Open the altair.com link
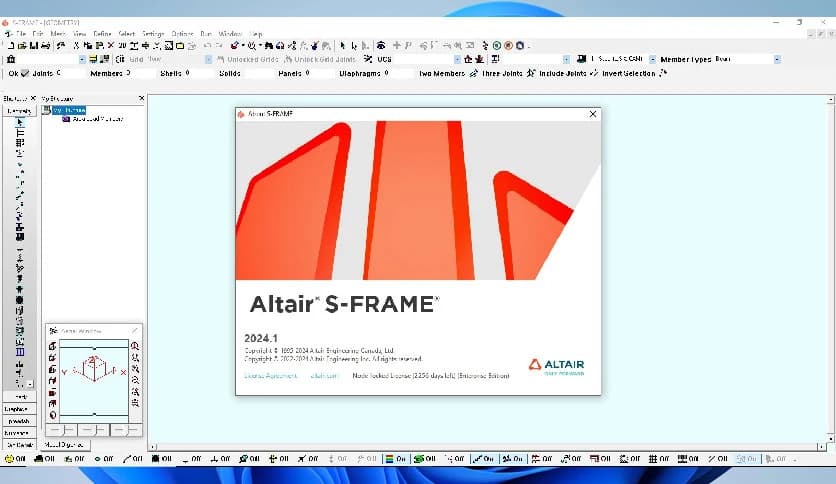 (324, 375)
